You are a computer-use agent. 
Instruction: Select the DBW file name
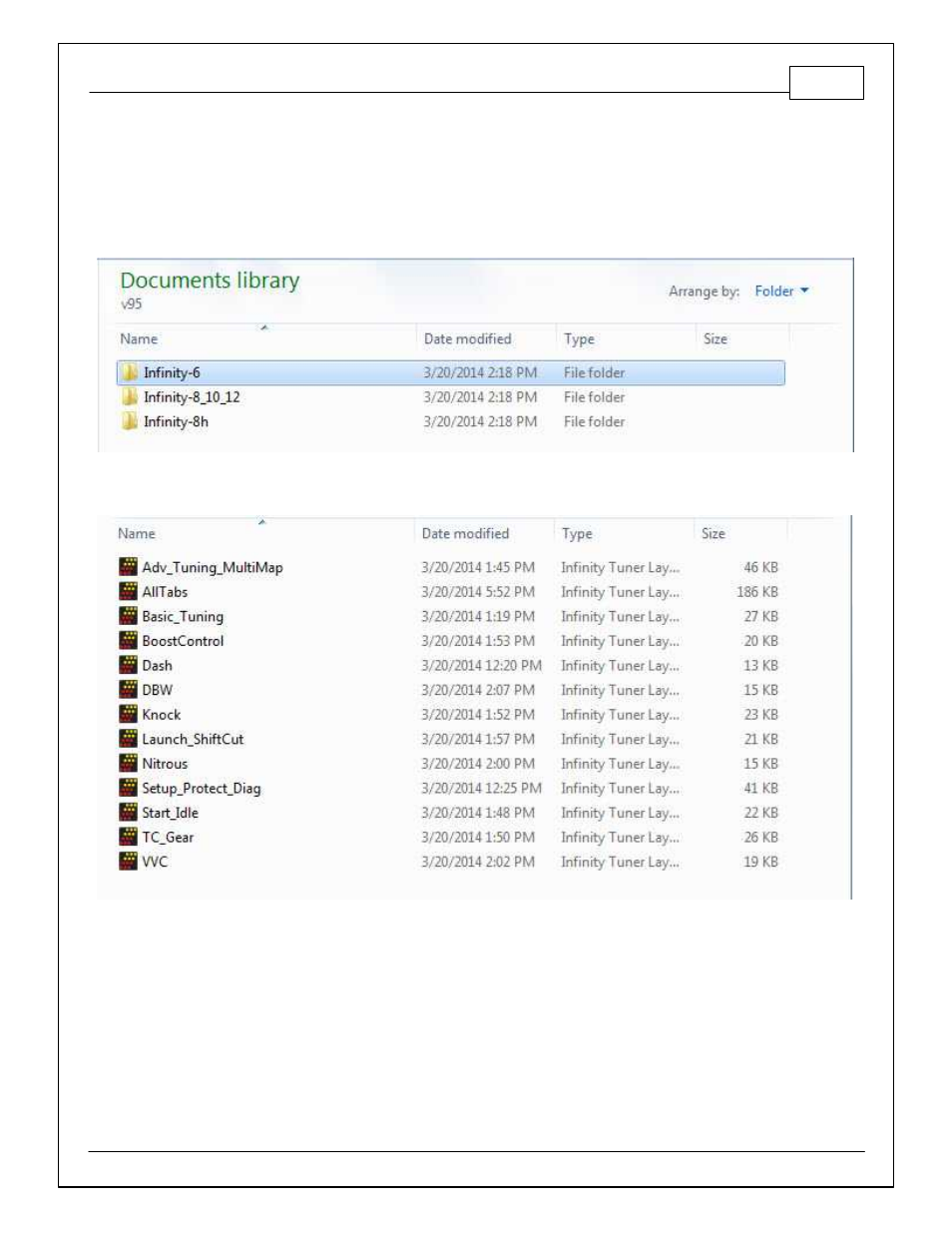pos(157,690)
